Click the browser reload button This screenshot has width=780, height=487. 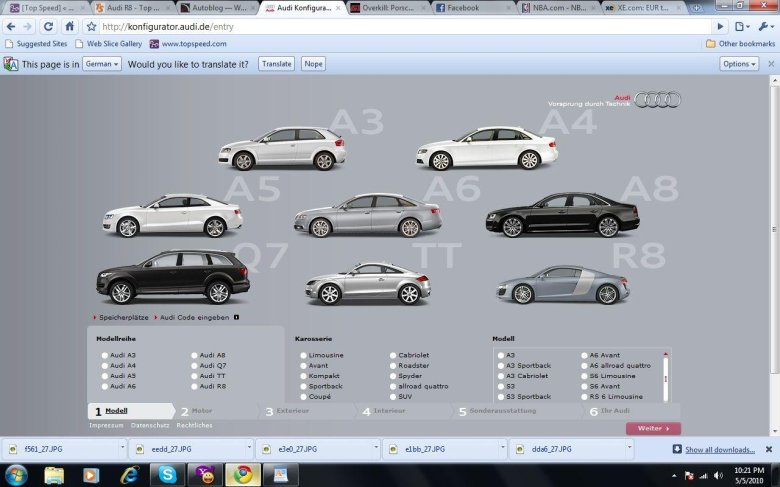[48, 26]
